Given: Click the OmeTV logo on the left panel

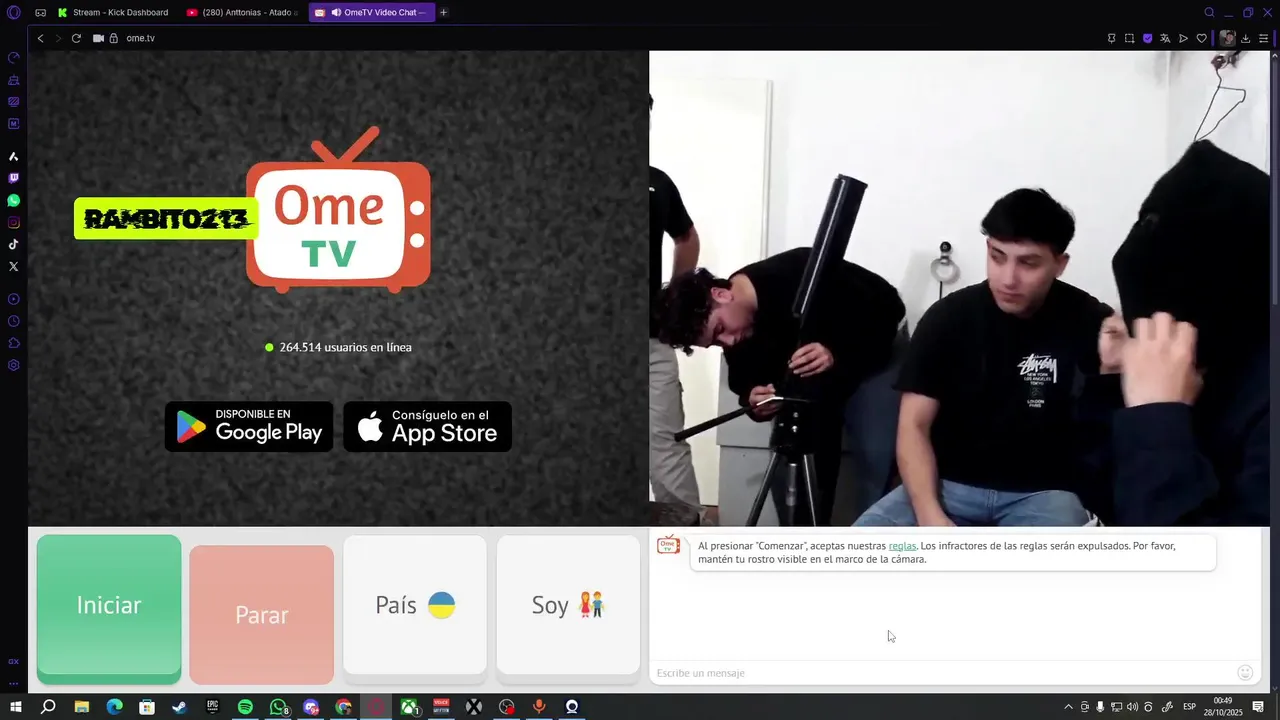Looking at the screenshot, I should 338,210.
